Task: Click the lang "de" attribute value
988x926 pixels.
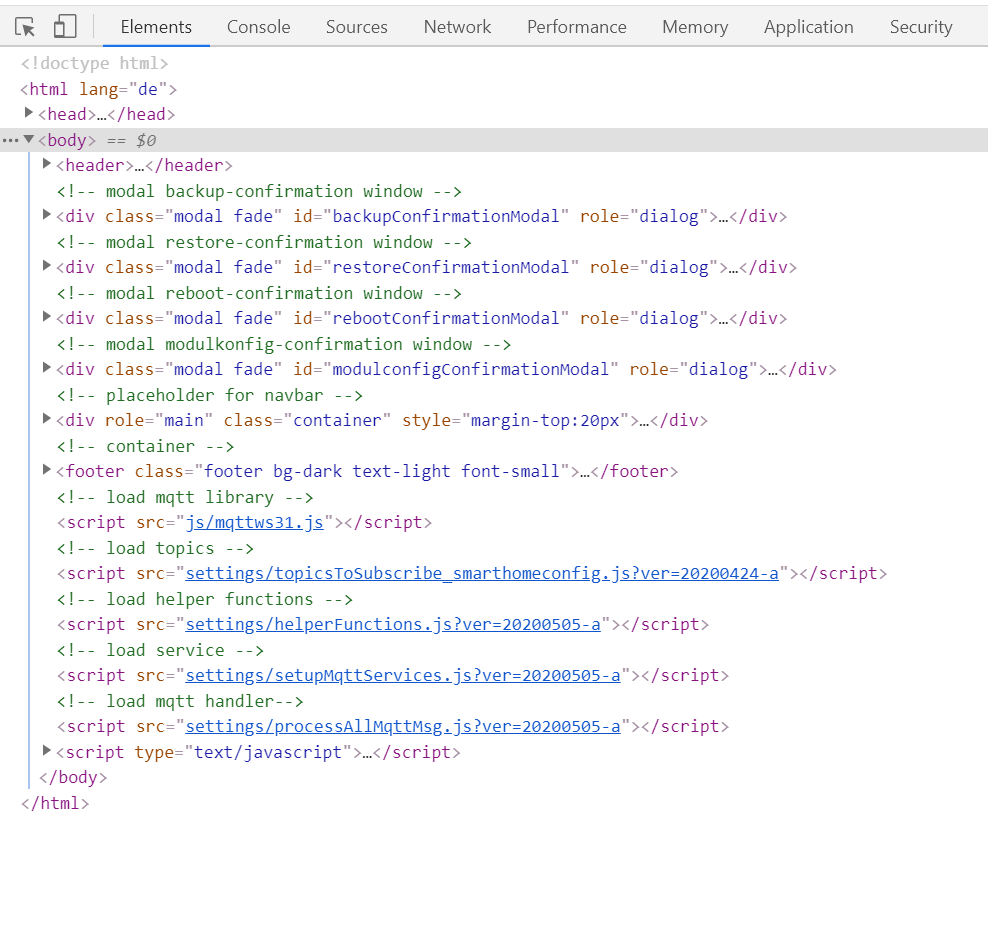Action: click(148, 89)
